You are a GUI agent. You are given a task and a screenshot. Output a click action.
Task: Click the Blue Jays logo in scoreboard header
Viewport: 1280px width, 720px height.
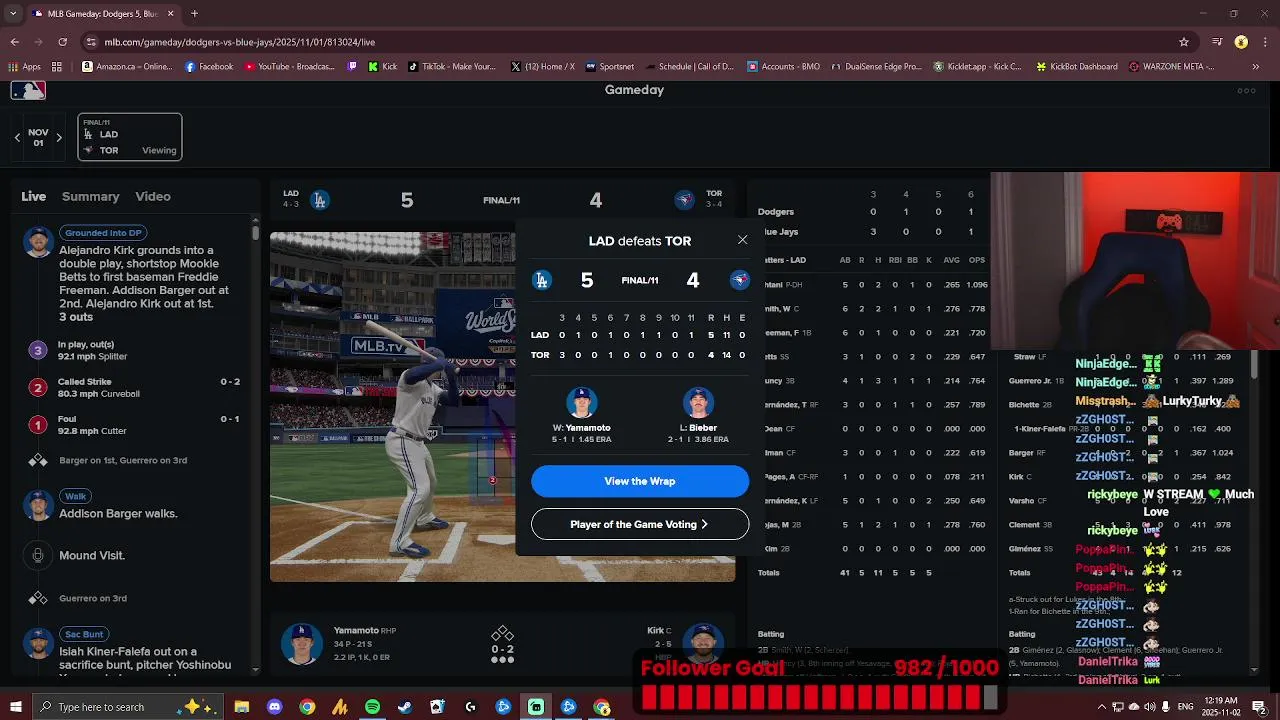[x=684, y=200]
